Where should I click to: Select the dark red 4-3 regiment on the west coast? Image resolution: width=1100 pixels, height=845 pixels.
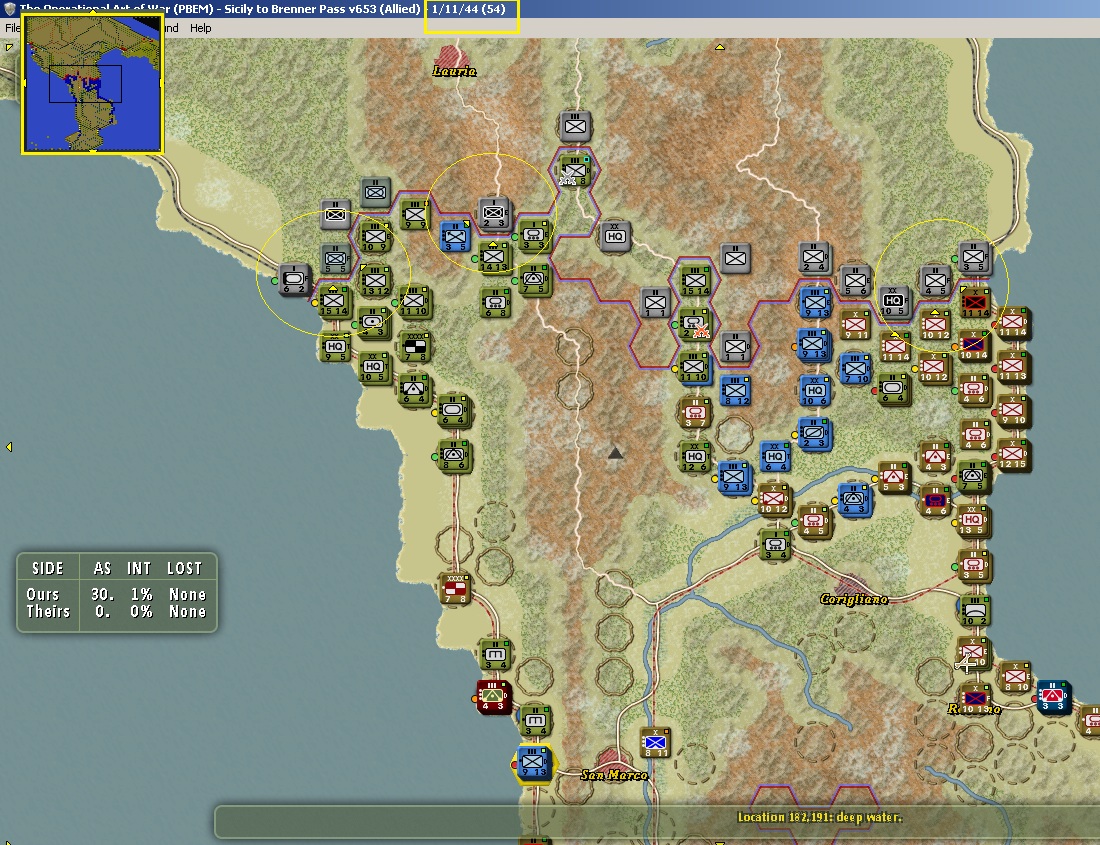click(493, 696)
